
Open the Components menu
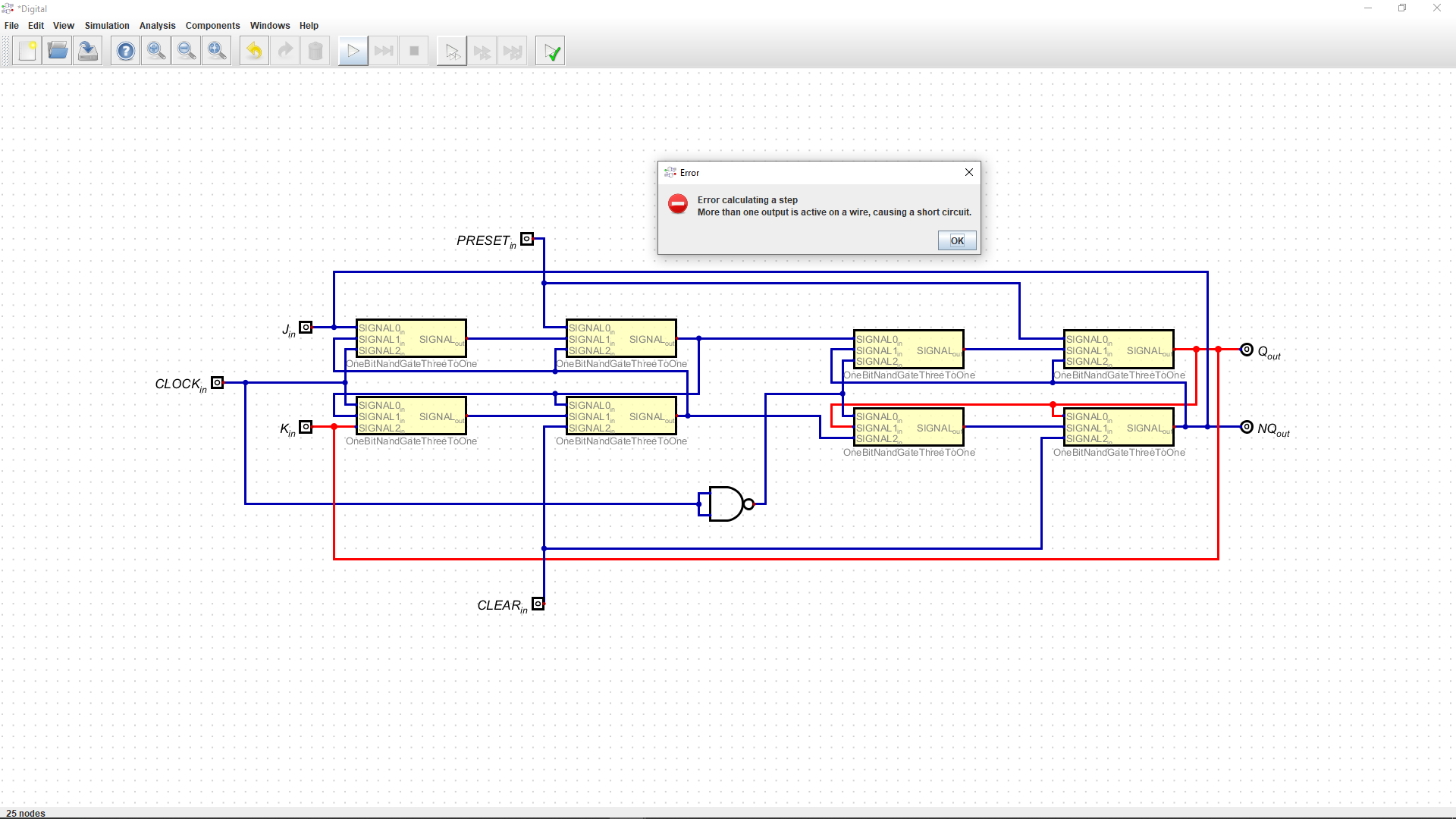point(212,25)
